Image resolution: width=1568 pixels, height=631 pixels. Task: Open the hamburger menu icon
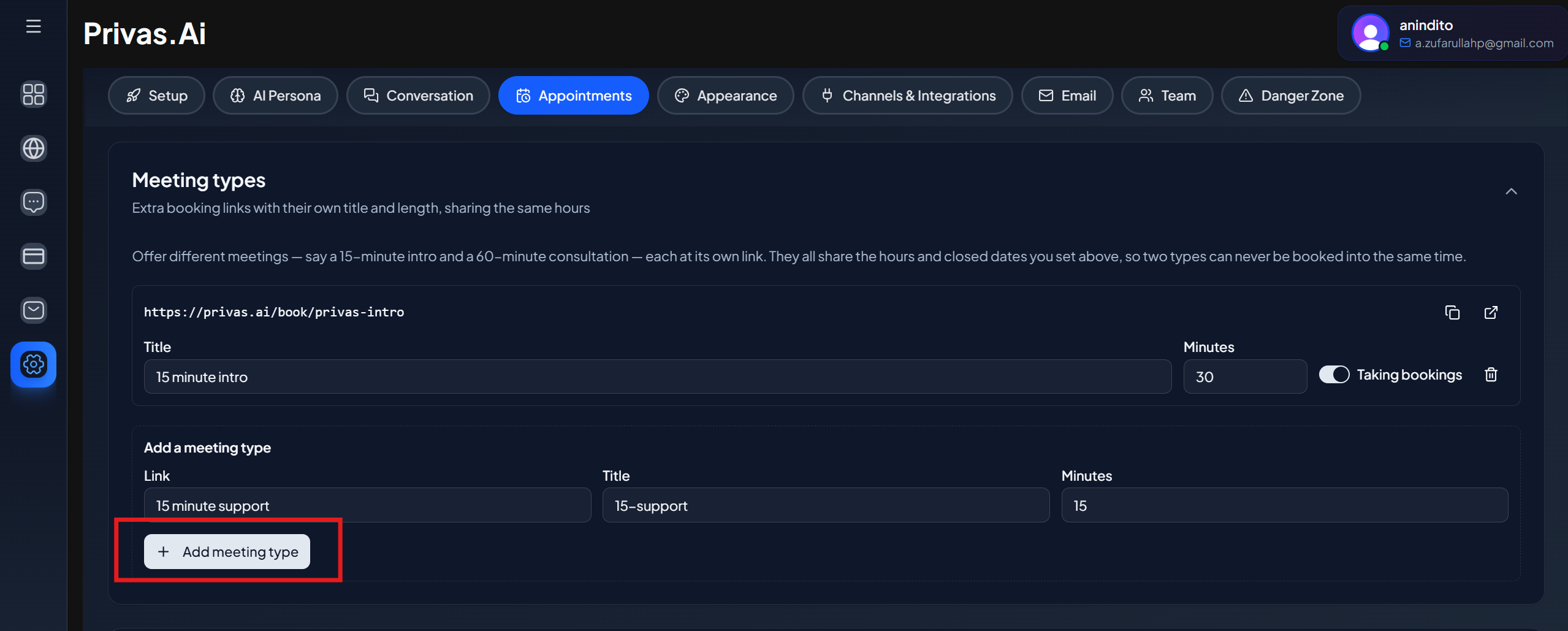pos(33,26)
